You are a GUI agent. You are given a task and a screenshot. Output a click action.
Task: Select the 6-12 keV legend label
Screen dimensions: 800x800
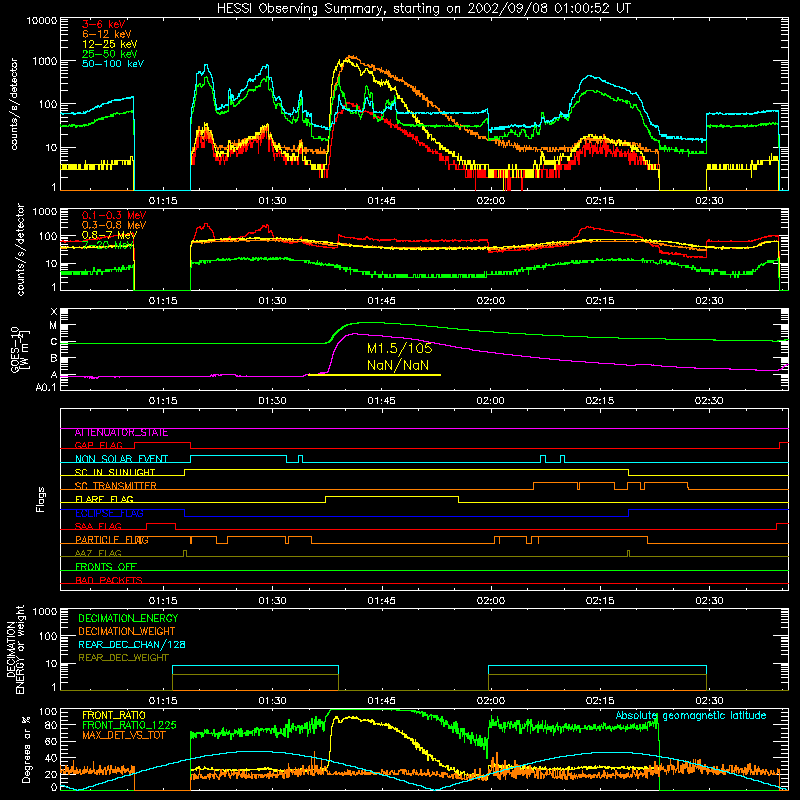pyautogui.click(x=107, y=34)
